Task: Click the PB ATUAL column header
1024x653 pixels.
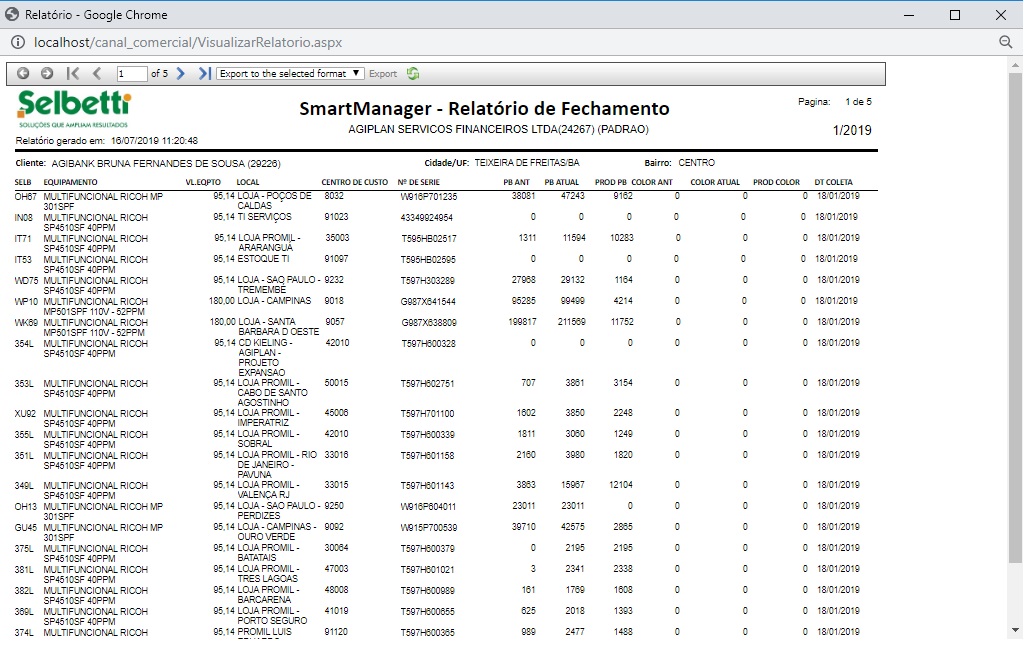Action: (x=562, y=182)
